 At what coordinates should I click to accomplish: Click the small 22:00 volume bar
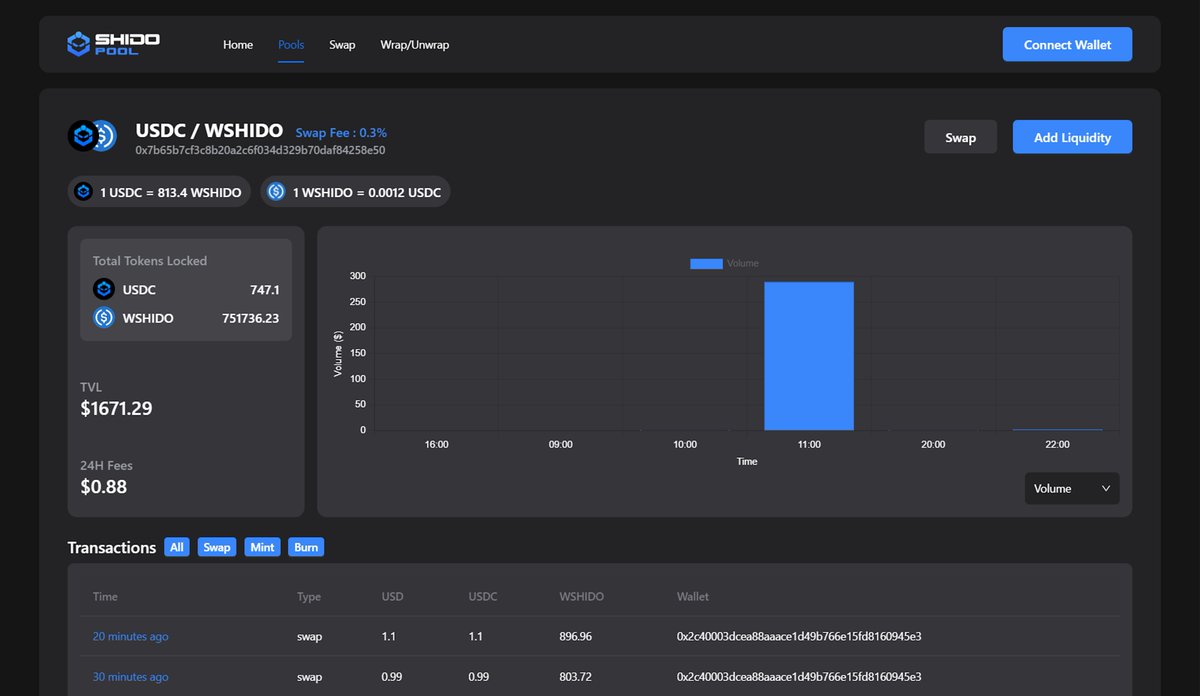pyautogui.click(x=1057, y=429)
